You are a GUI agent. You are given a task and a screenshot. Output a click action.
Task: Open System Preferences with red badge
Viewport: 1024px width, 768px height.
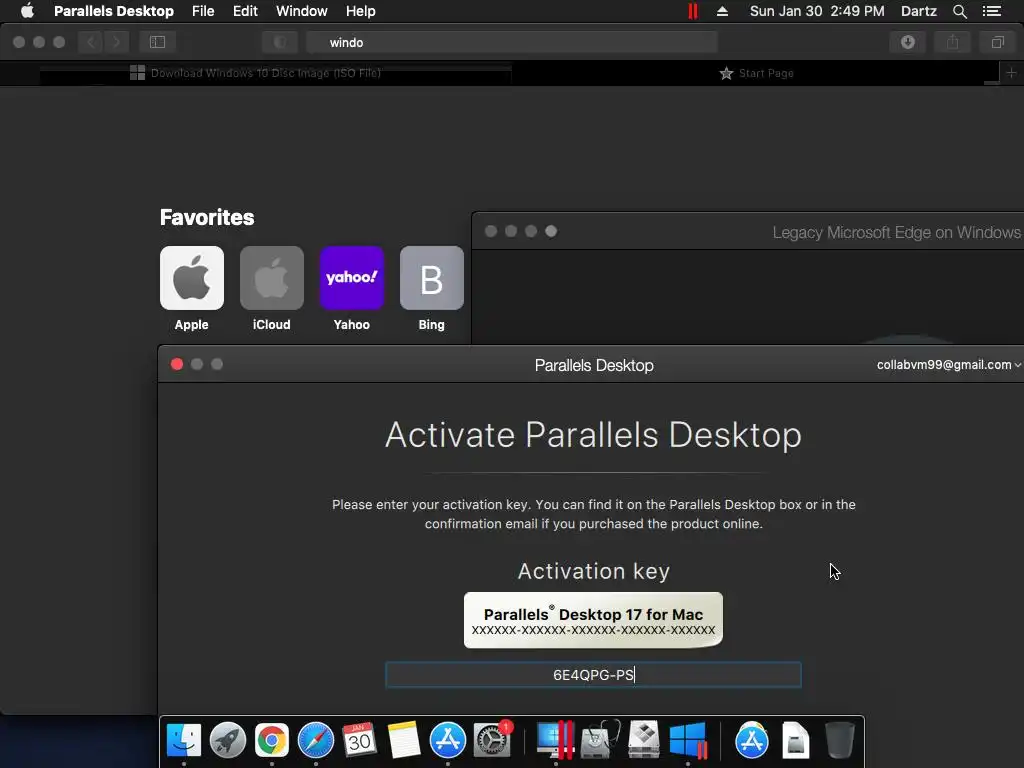click(x=492, y=740)
